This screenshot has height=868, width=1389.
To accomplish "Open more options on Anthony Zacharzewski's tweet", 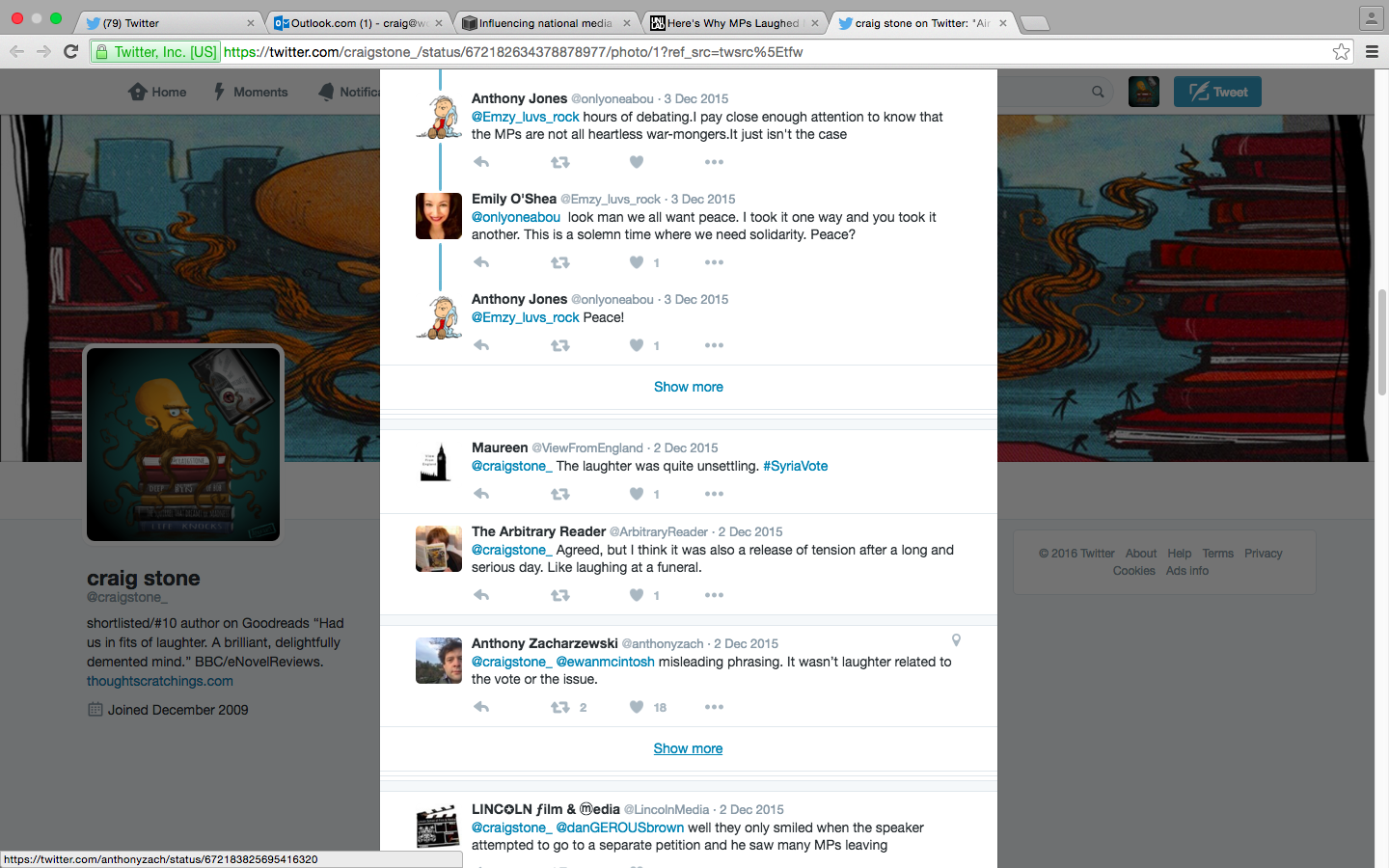I will coord(714,707).
